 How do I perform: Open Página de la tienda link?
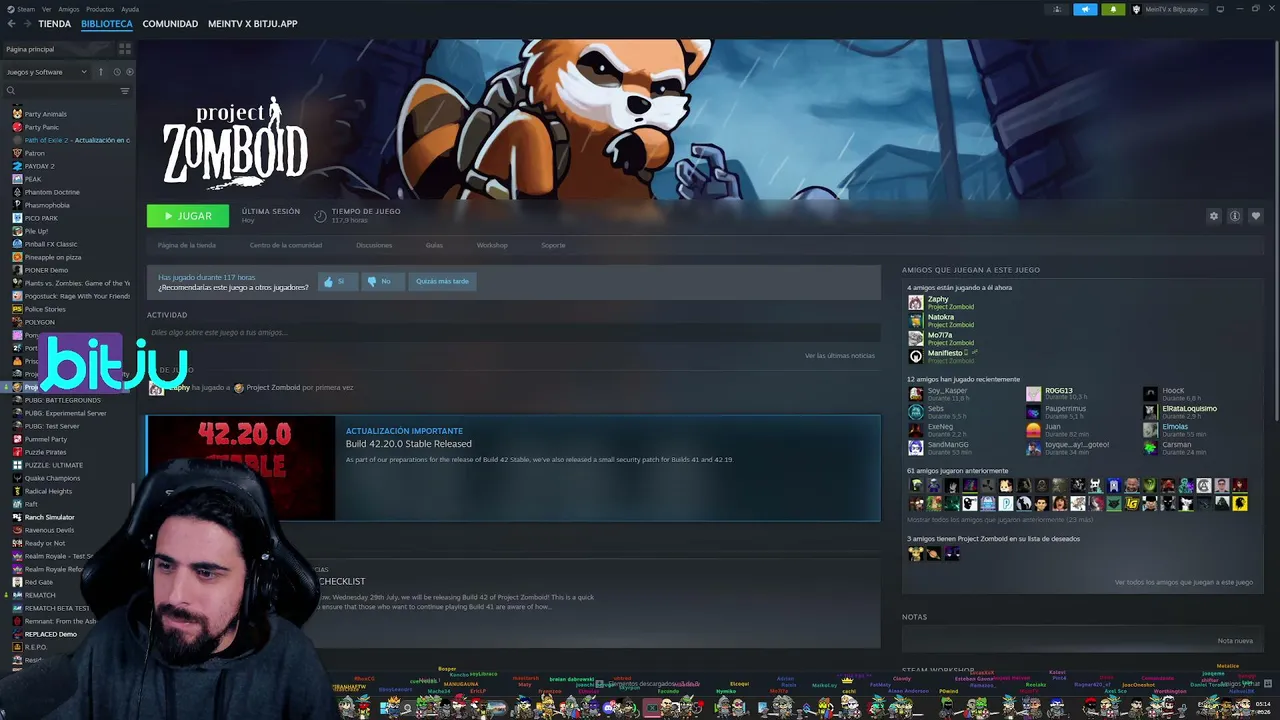pos(187,245)
